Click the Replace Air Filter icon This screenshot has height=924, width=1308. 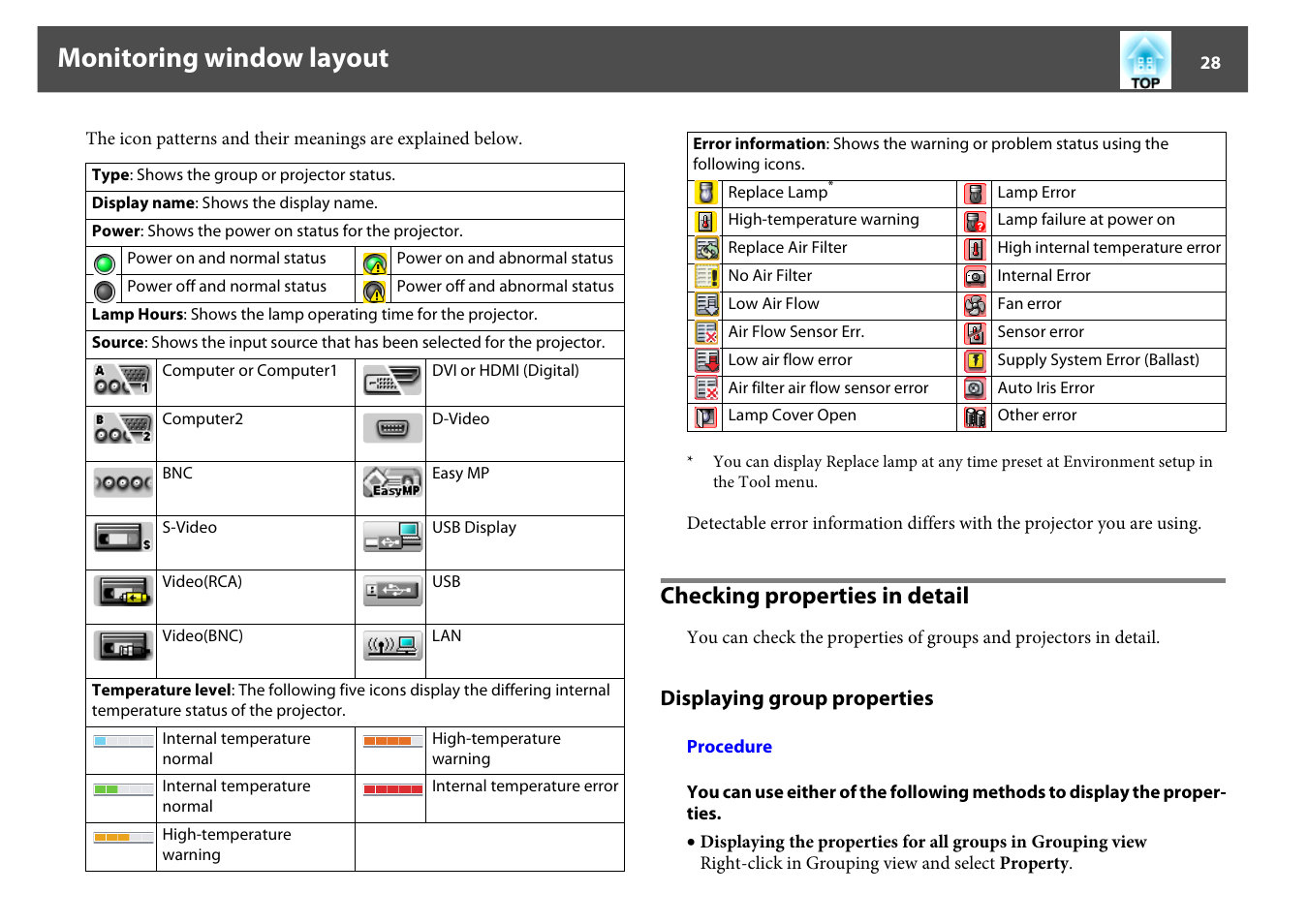tap(706, 249)
